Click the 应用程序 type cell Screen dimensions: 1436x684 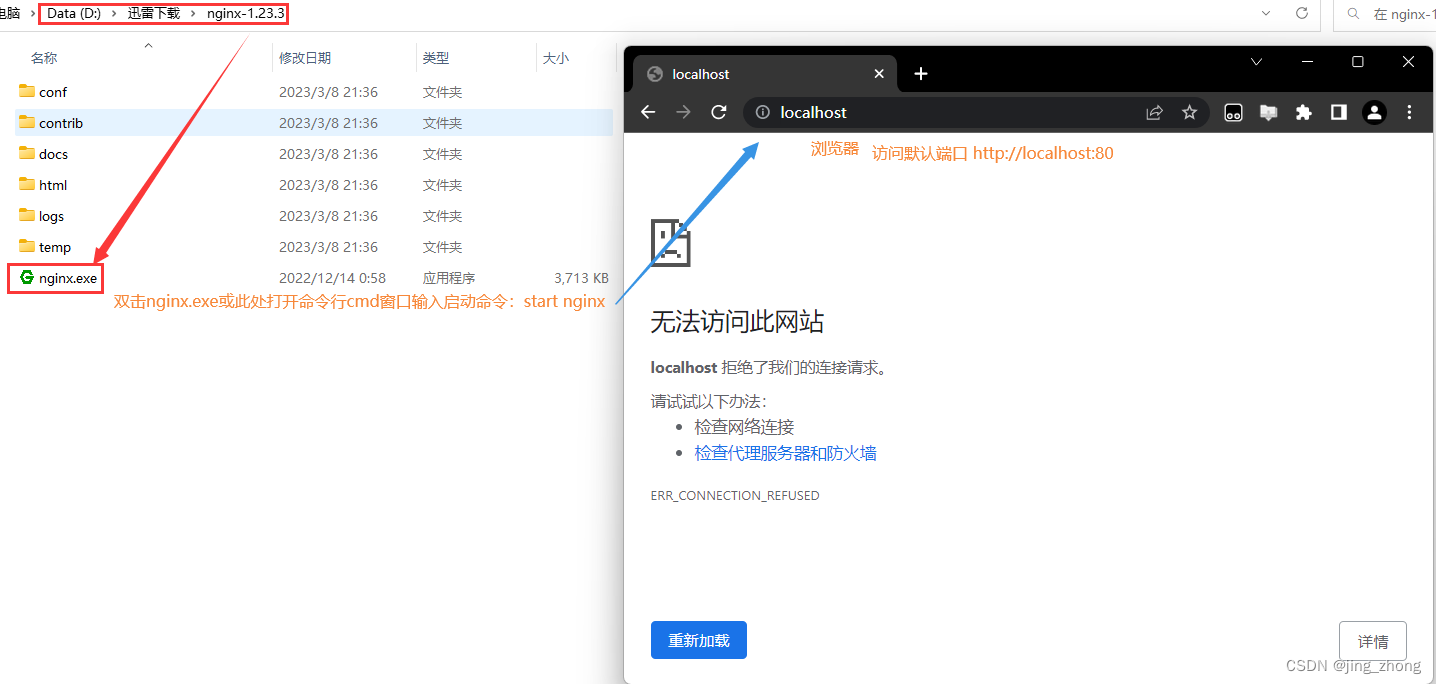(449, 278)
